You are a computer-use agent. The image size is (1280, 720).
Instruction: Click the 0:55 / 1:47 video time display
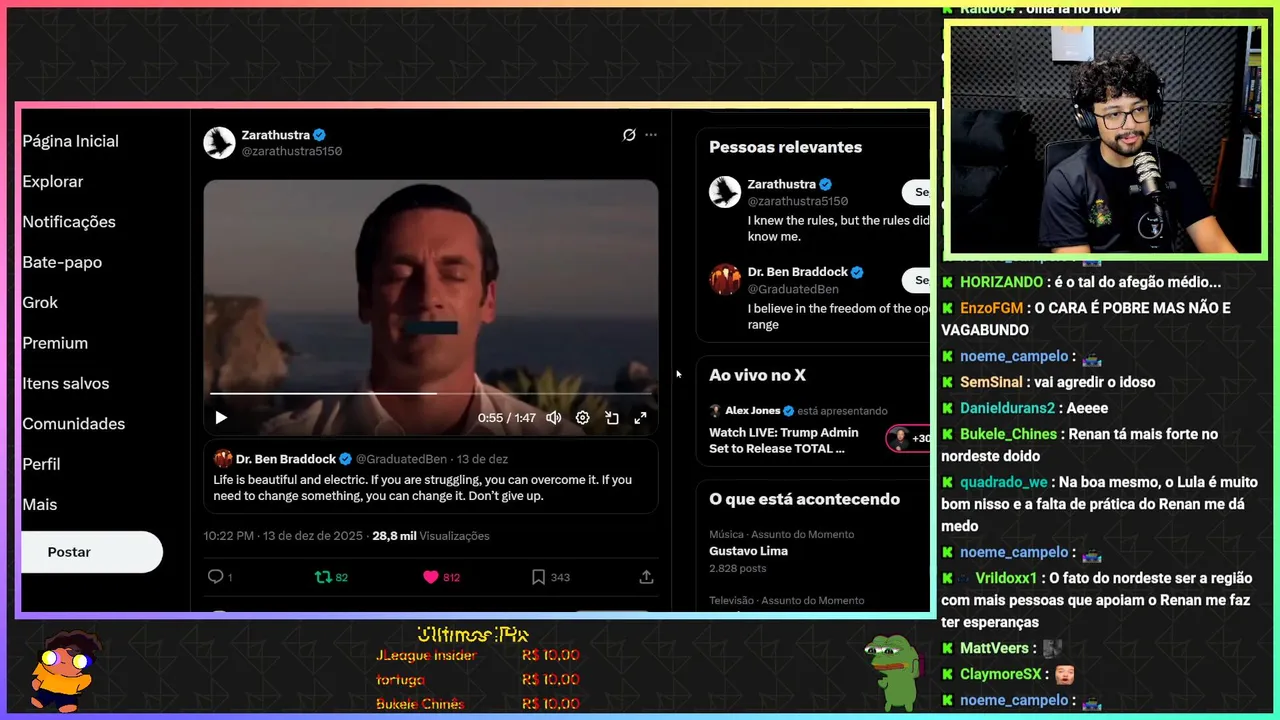507,418
